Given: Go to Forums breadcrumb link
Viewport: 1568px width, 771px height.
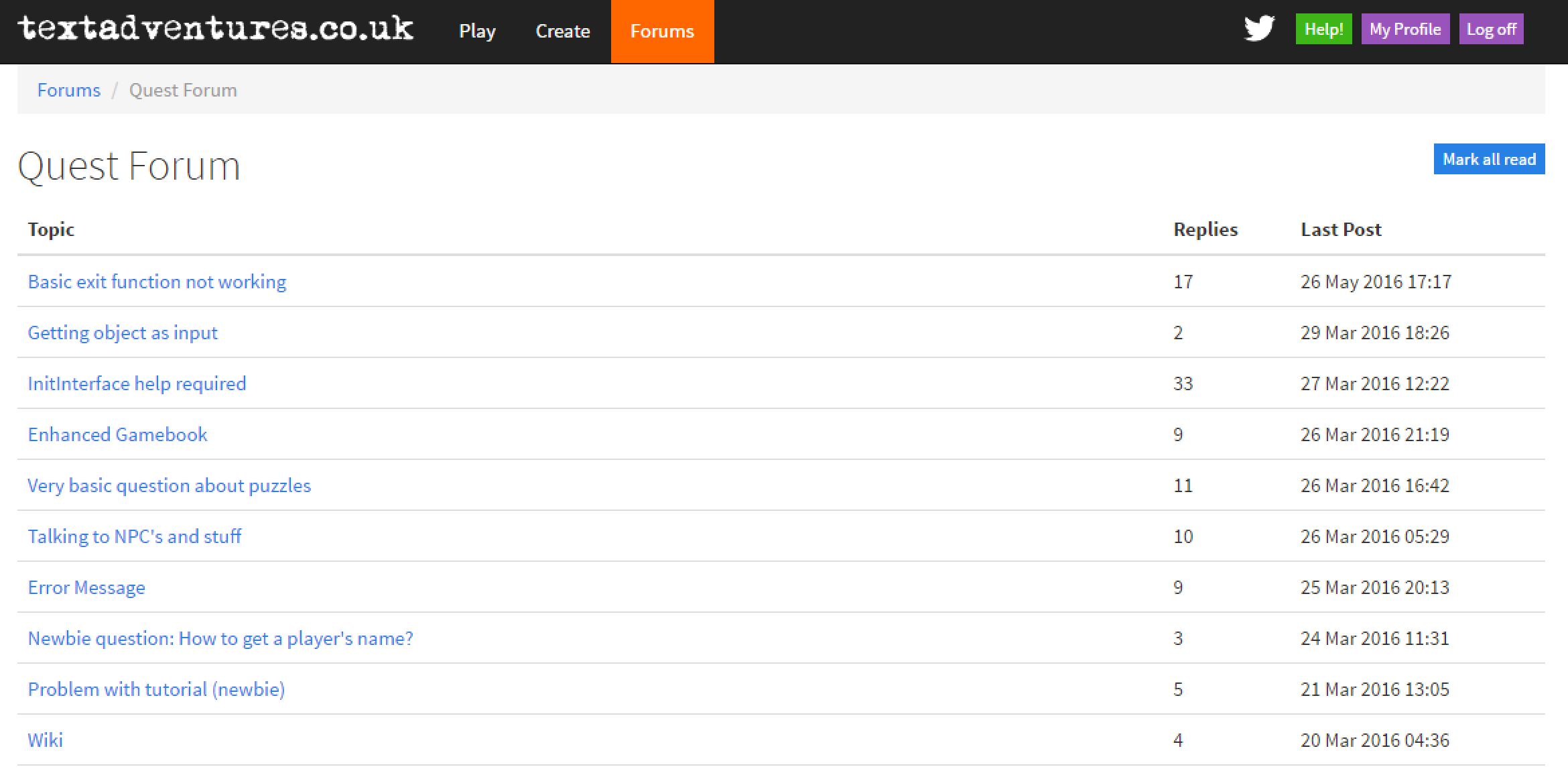Looking at the screenshot, I should [x=68, y=90].
